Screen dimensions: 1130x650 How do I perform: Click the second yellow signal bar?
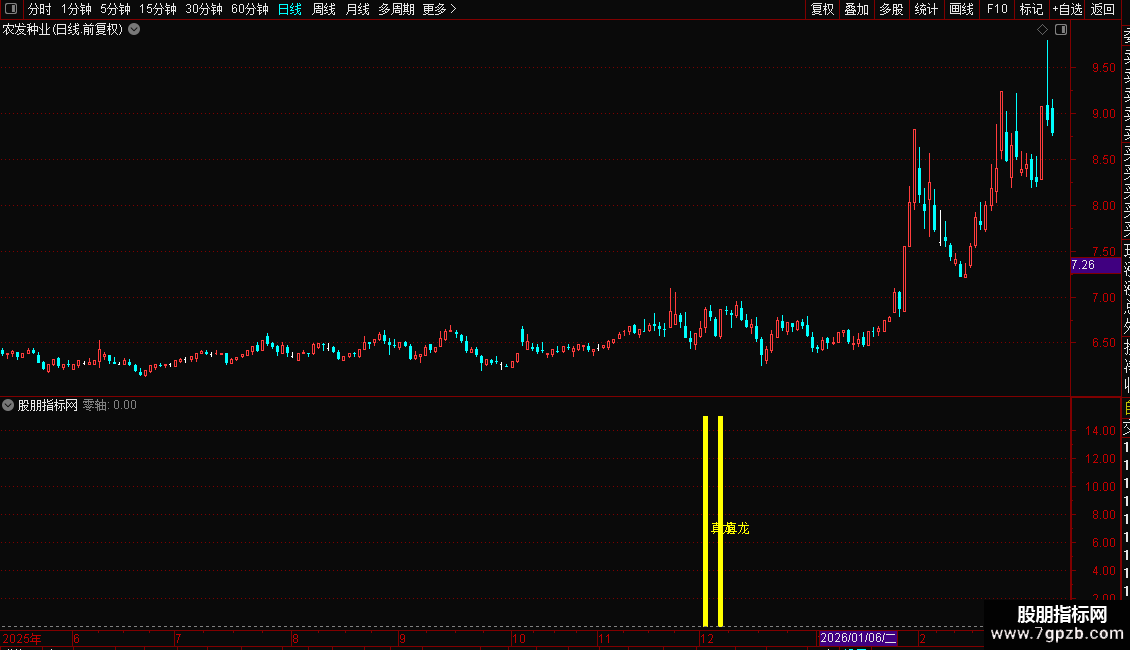721,521
